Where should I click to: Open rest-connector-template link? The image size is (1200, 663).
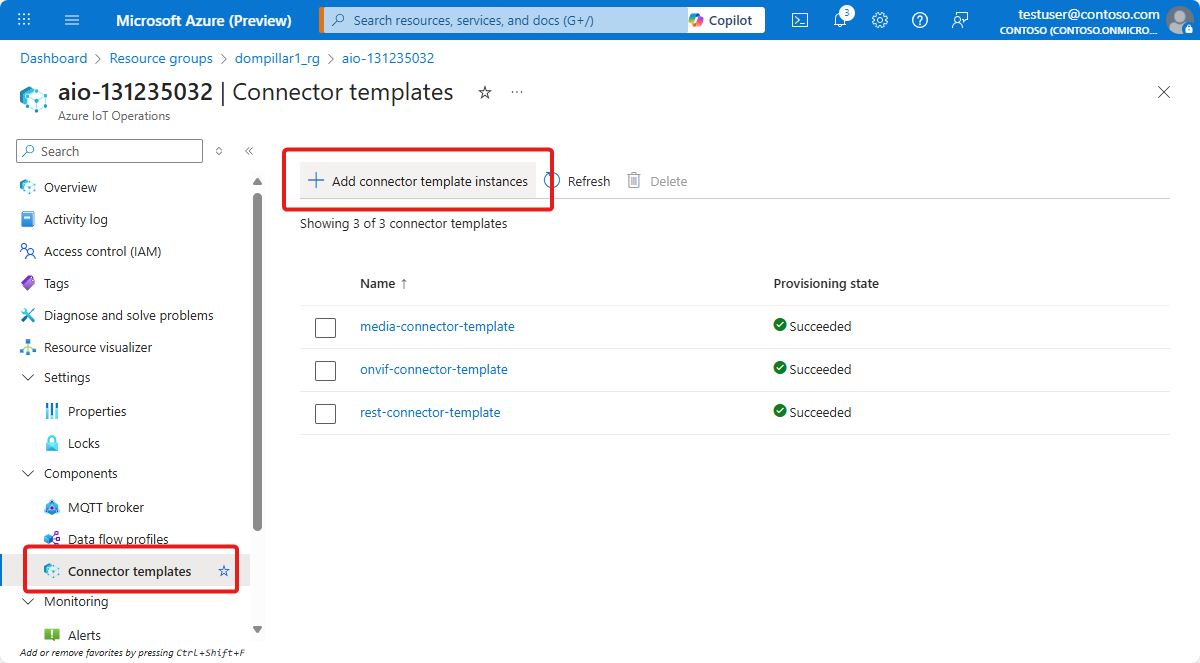(430, 412)
